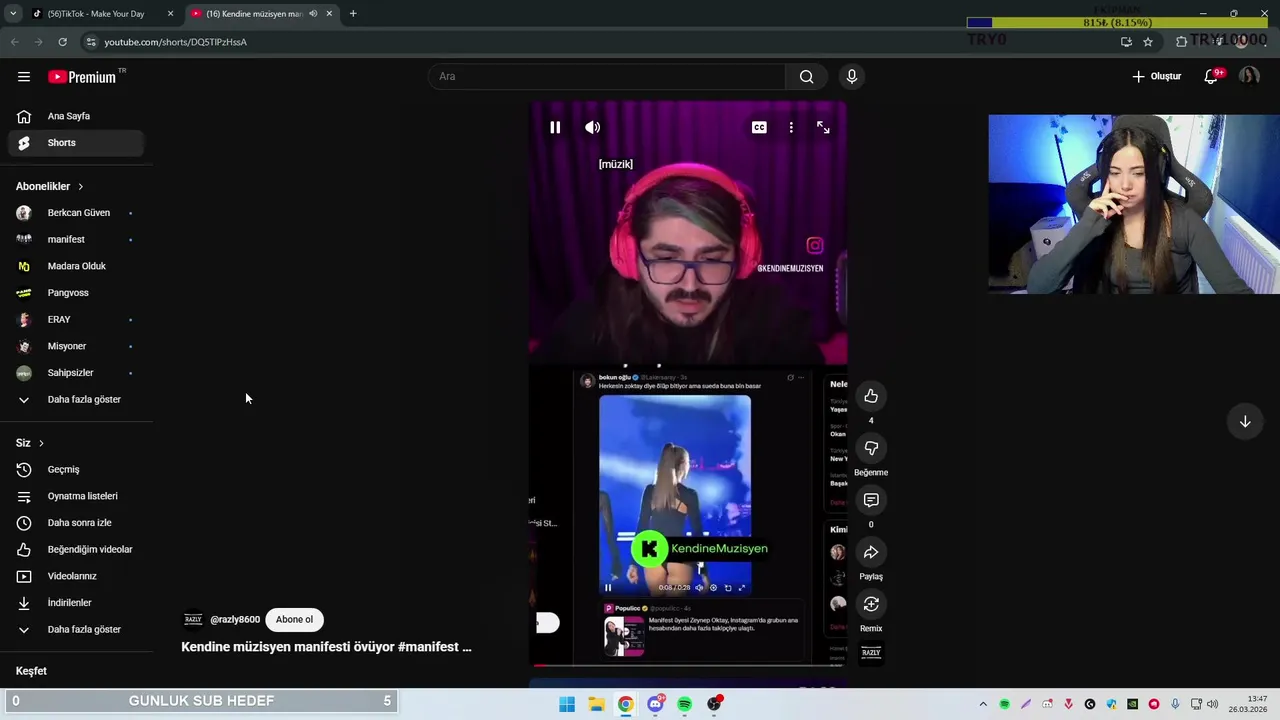
Task: Go to next Short with down arrow
Action: [x=1245, y=422]
